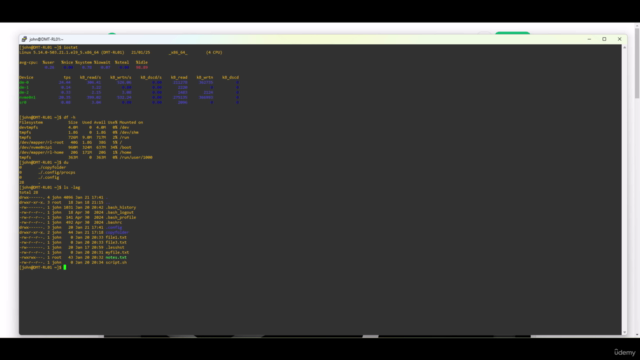
Task: Click the terminal scrollbar up arrow
Action: pos(624,48)
